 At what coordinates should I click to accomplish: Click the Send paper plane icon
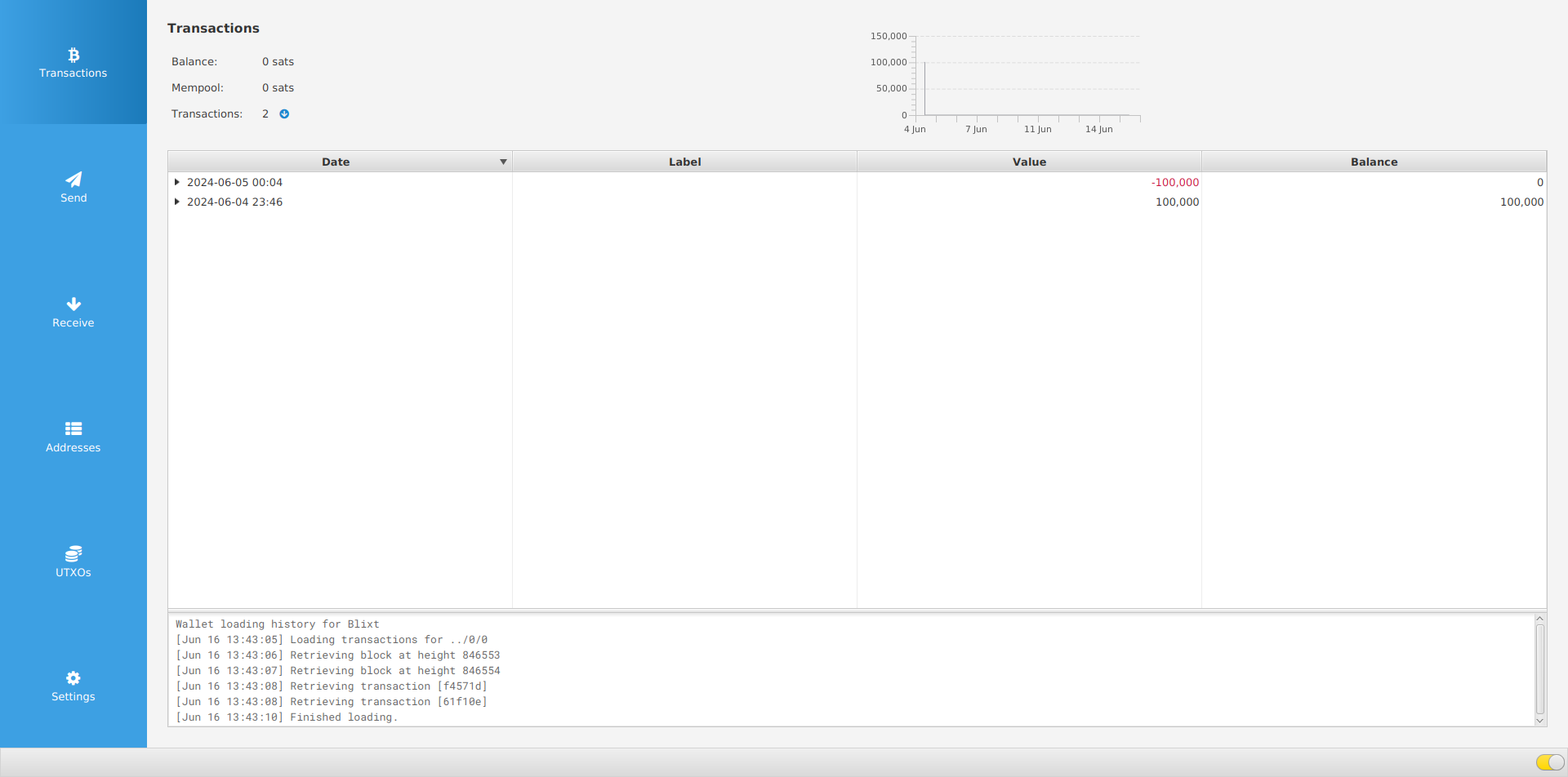tap(73, 180)
